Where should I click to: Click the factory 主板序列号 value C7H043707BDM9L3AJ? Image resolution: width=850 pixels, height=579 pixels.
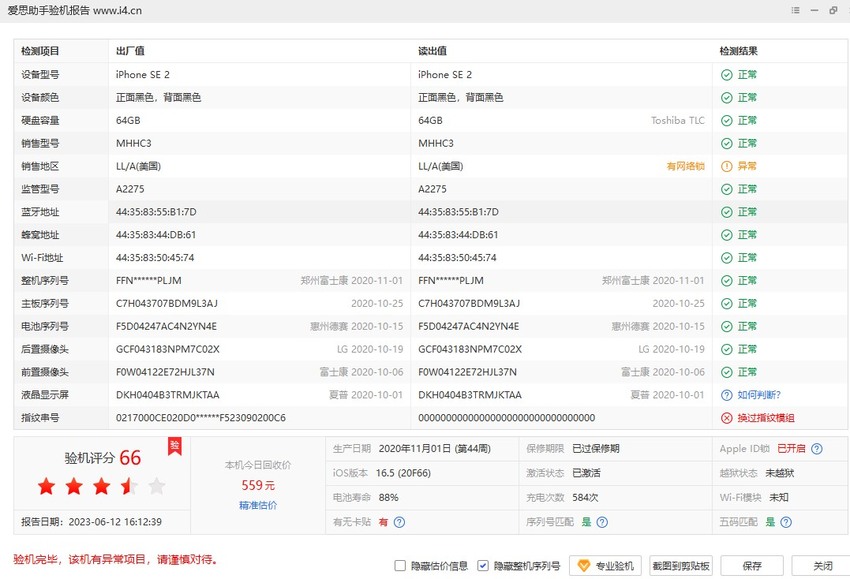click(166, 304)
